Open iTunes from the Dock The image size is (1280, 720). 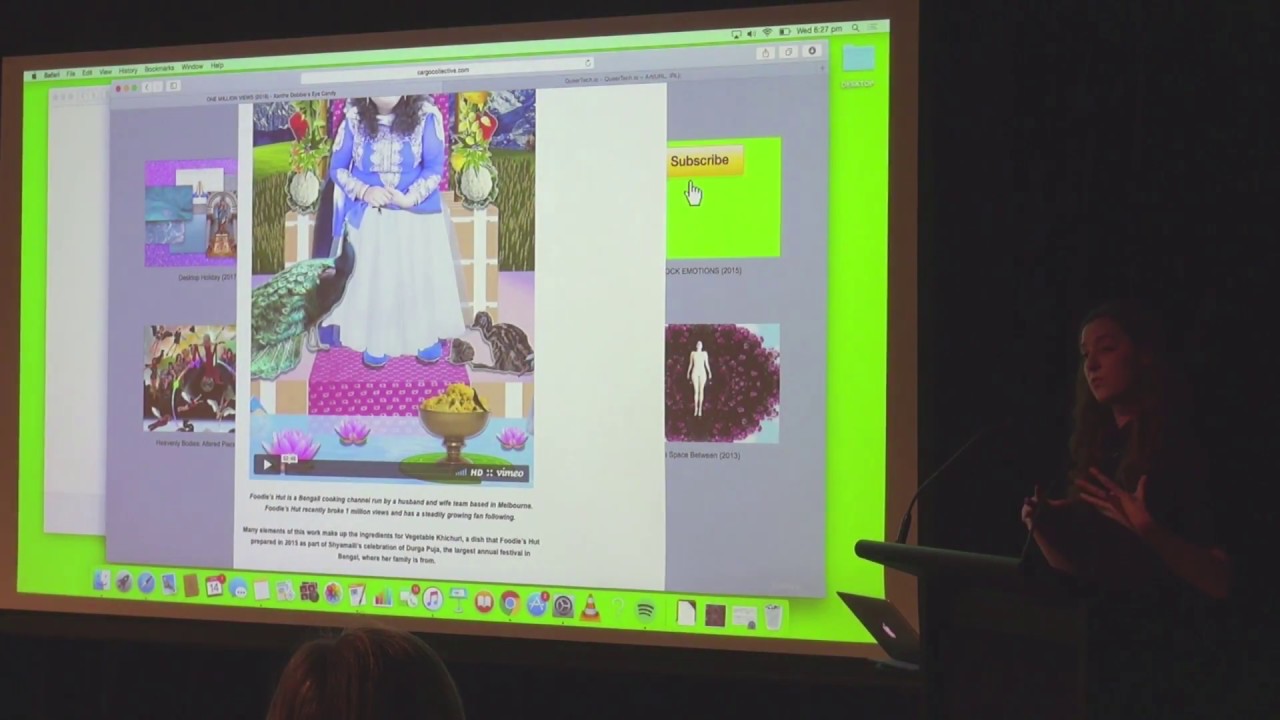[433, 599]
